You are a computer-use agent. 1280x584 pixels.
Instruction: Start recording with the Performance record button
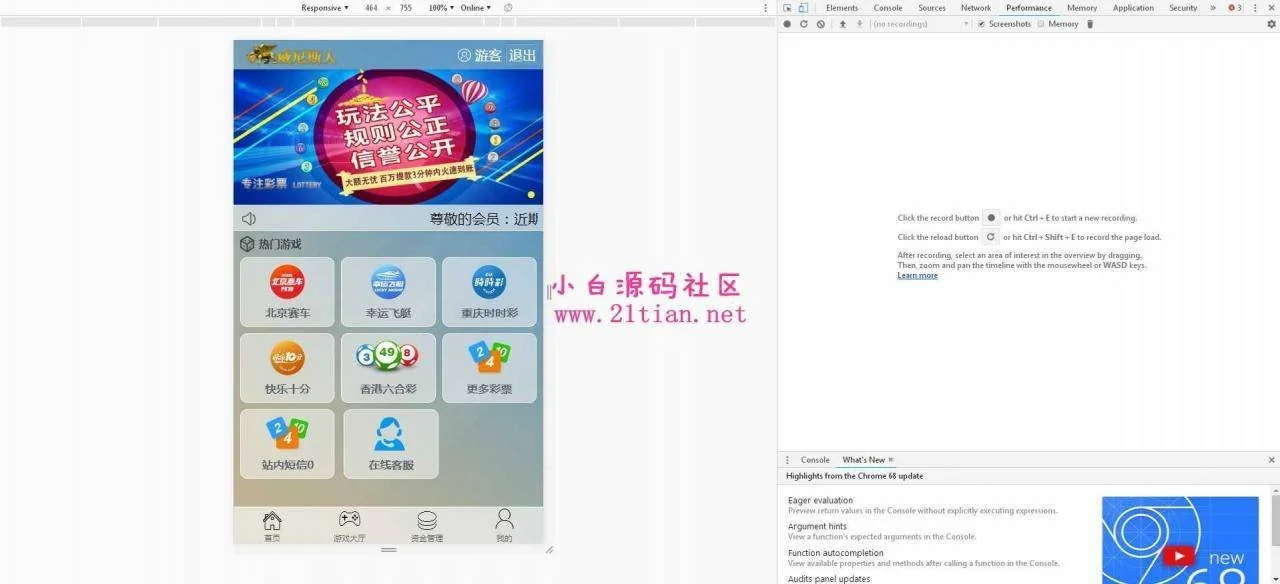coord(787,24)
